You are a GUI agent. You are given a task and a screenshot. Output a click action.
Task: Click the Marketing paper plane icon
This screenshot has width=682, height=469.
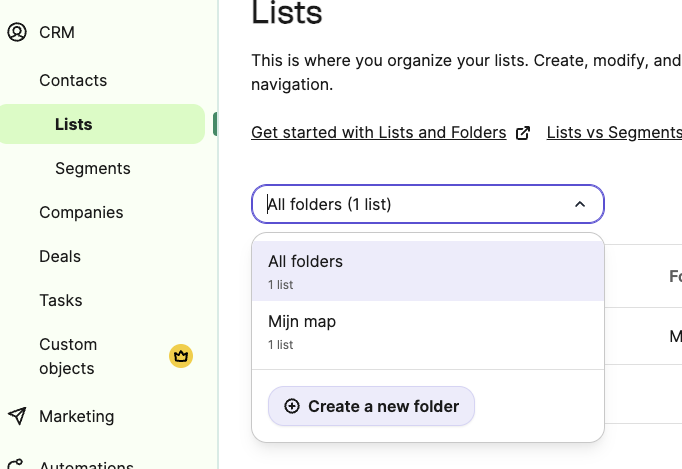[17, 416]
